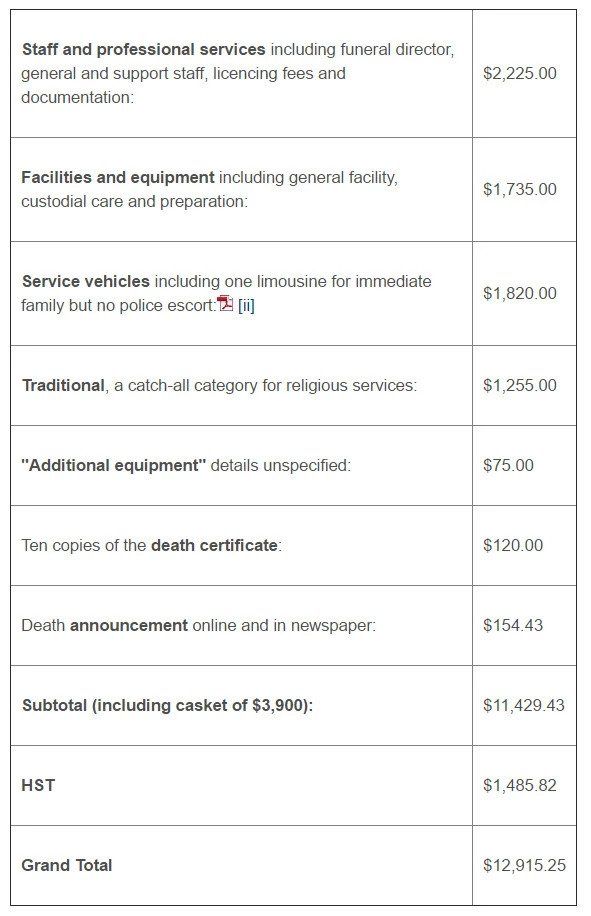The image size is (591, 916).
Task: Click the $1,255.00 traditional services price
Action: point(520,386)
